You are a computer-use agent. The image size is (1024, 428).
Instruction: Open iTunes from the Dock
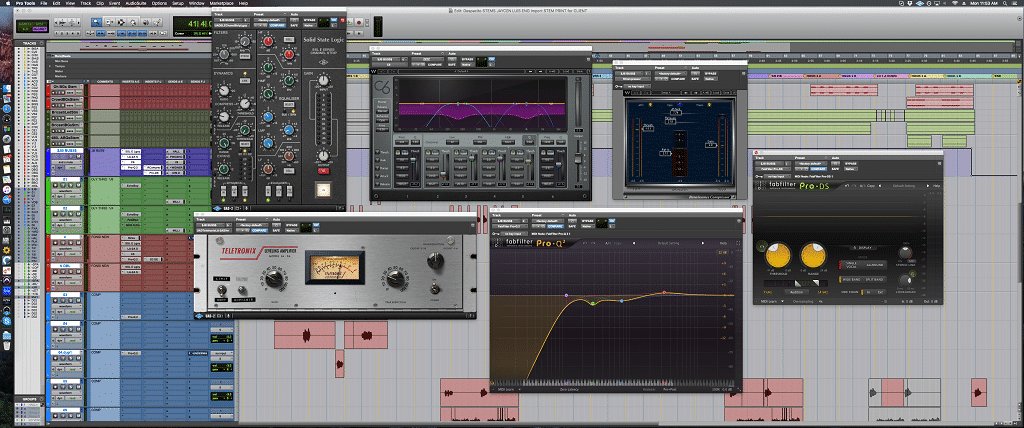point(7,189)
